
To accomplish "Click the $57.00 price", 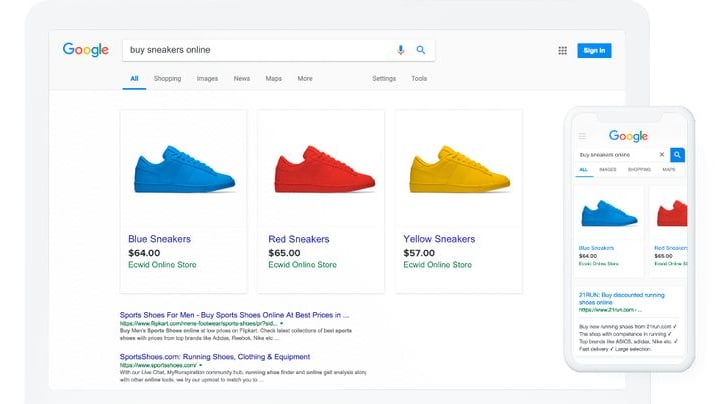I will tap(419, 253).
